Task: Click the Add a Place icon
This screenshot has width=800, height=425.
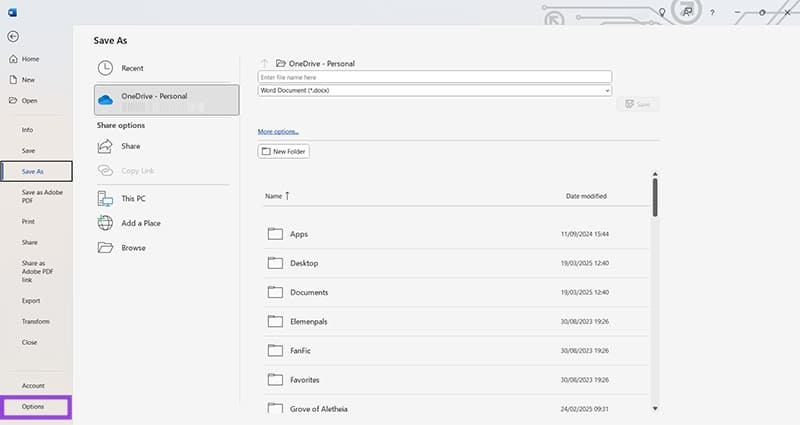Action: click(106, 223)
